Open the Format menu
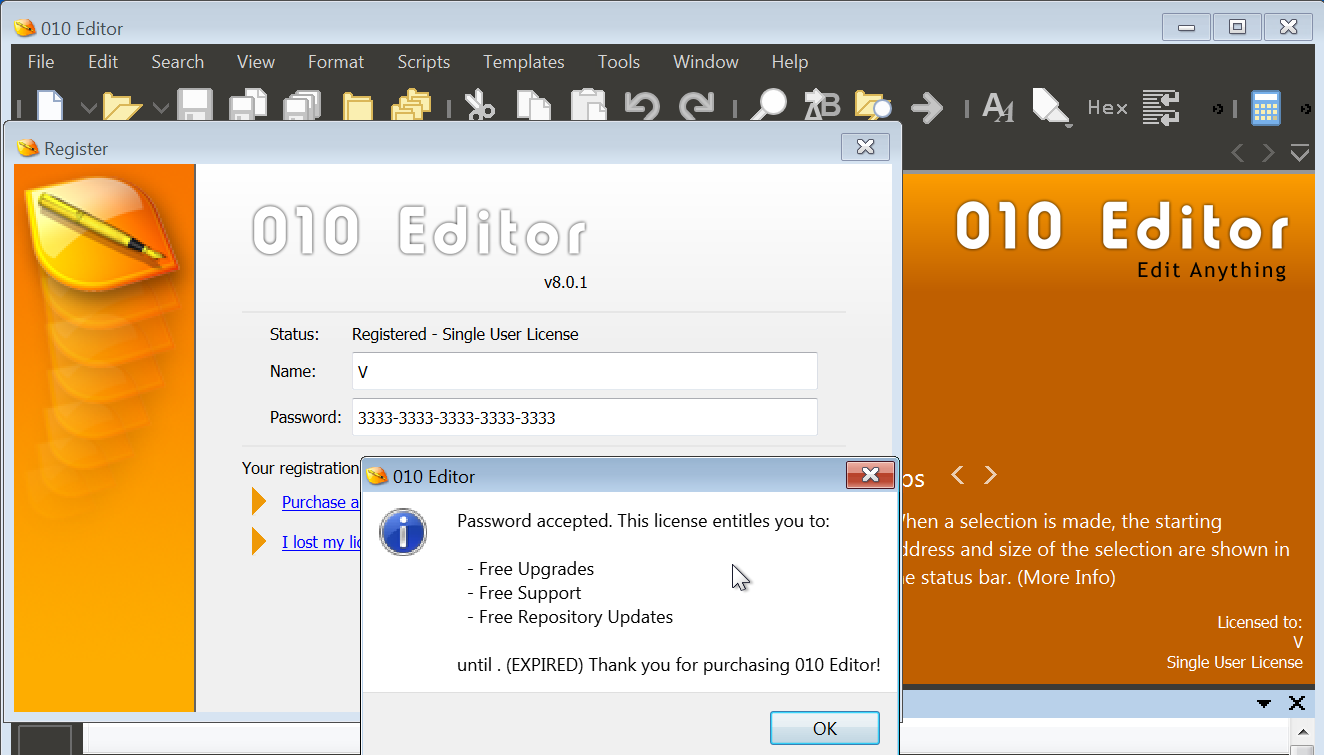The height and width of the screenshot is (755, 1324). [x=336, y=62]
